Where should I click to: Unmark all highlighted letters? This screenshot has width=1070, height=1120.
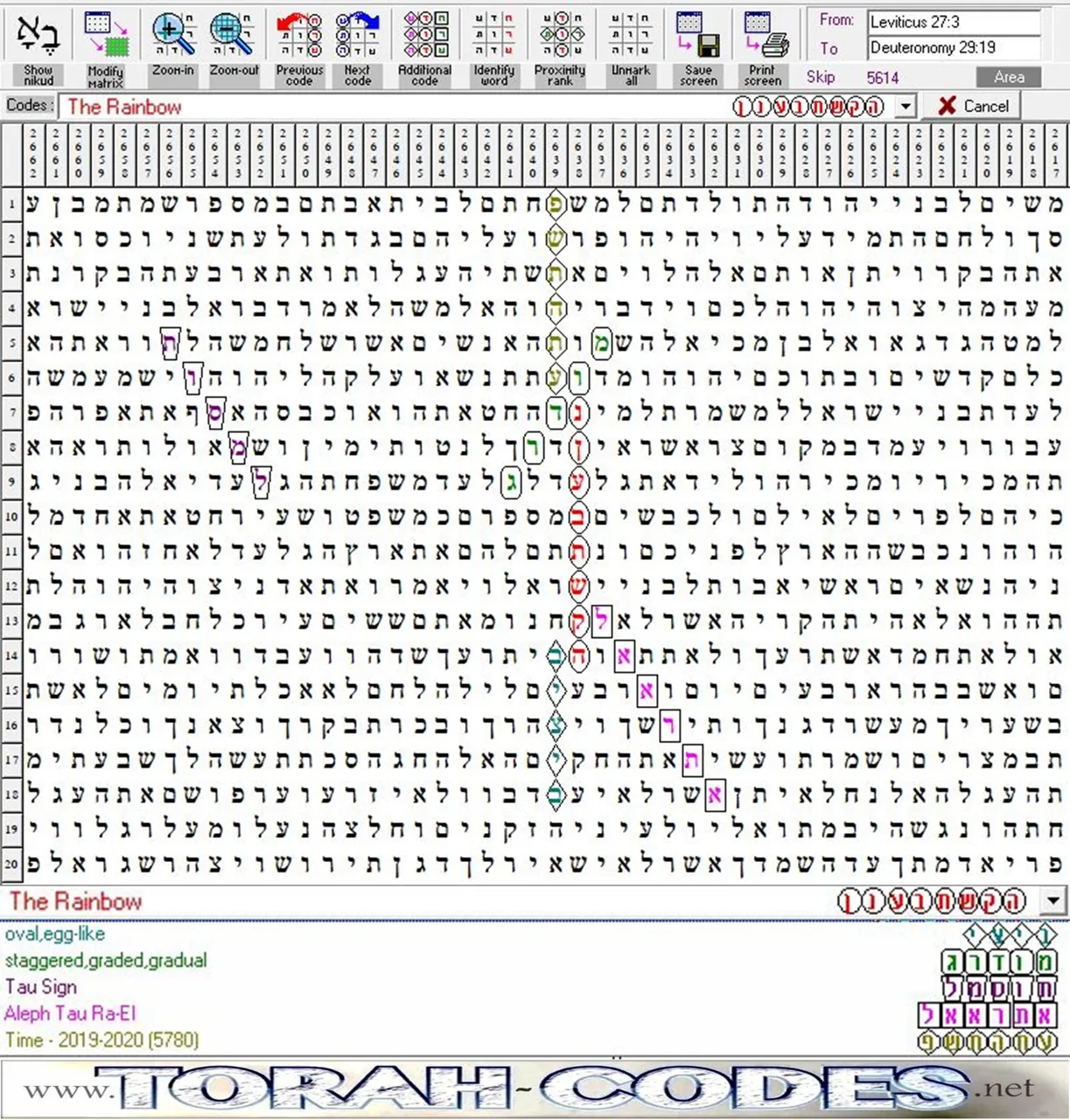[x=630, y=46]
